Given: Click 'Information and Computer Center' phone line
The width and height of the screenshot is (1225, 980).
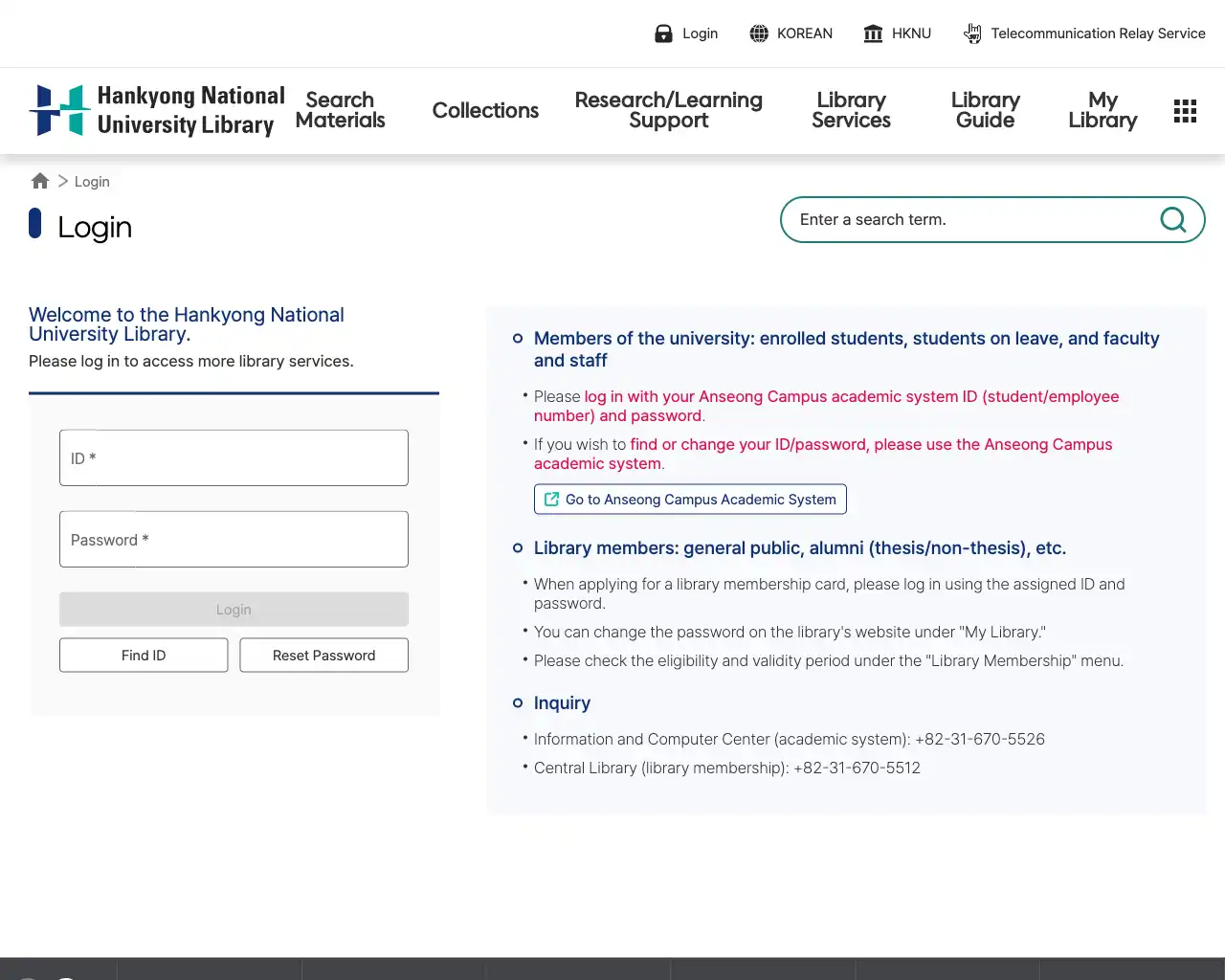Looking at the screenshot, I should (790, 739).
